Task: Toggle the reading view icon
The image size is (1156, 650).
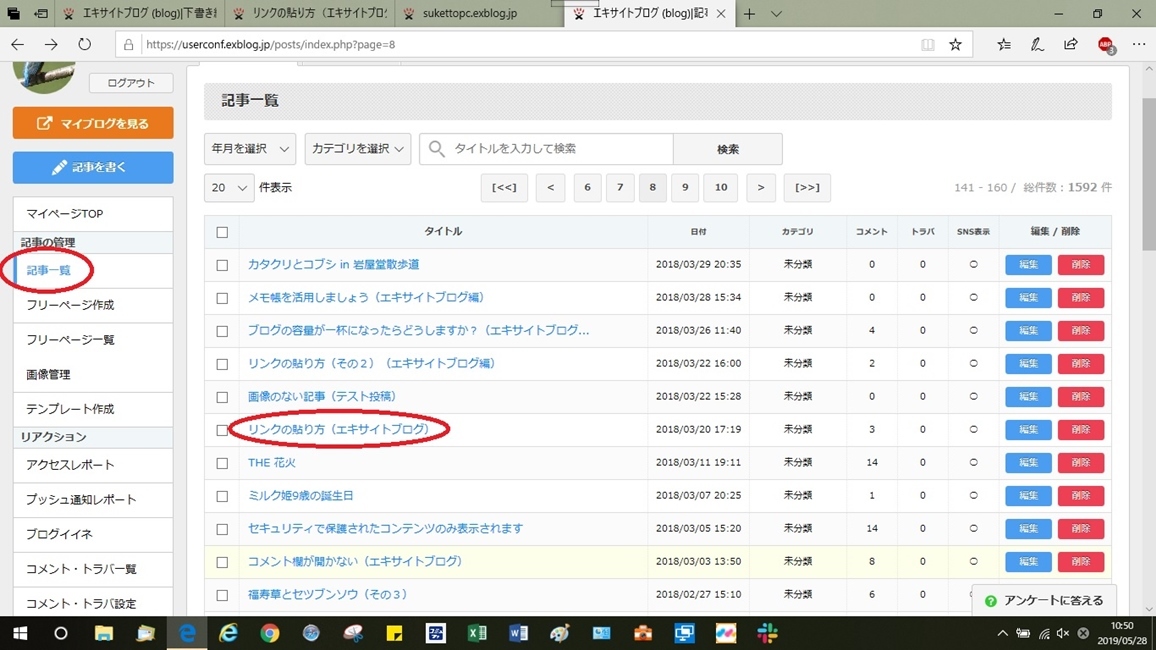Action: [x=927, y=44]
